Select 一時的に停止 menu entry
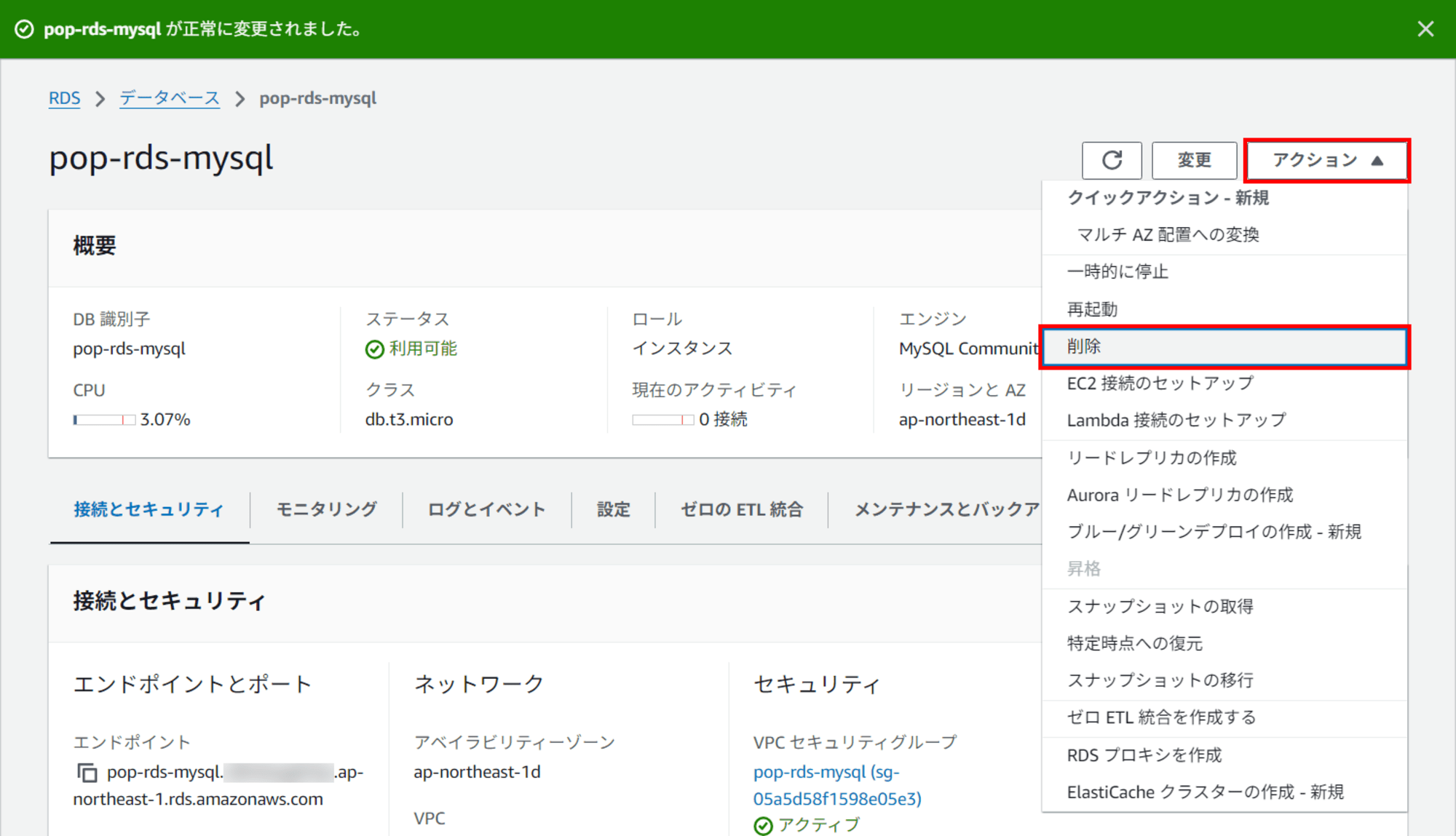 click(1224, 272)
